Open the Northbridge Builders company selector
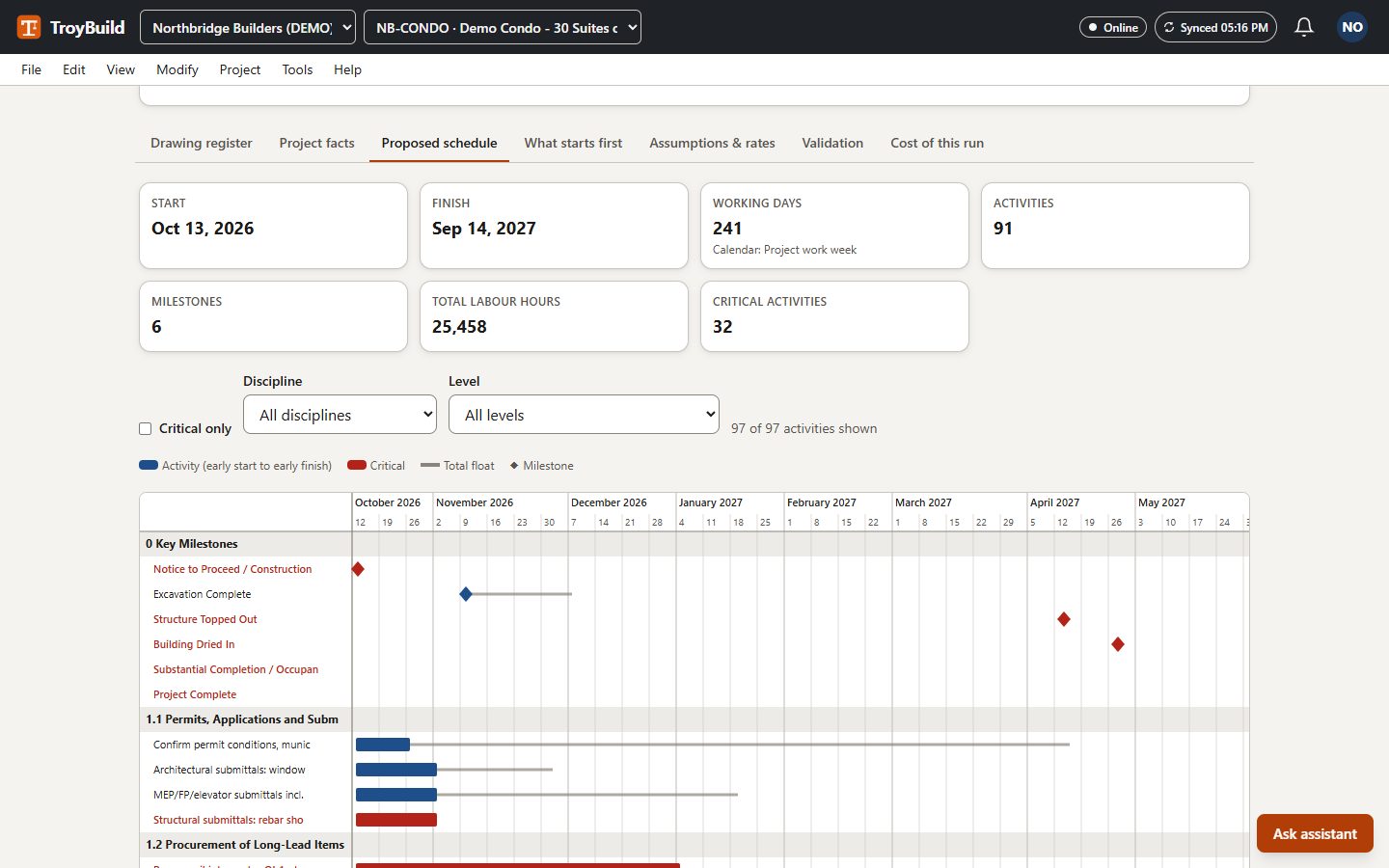Screen dimensions: 1389x868 pyautogui.click(x=248, y=27)
